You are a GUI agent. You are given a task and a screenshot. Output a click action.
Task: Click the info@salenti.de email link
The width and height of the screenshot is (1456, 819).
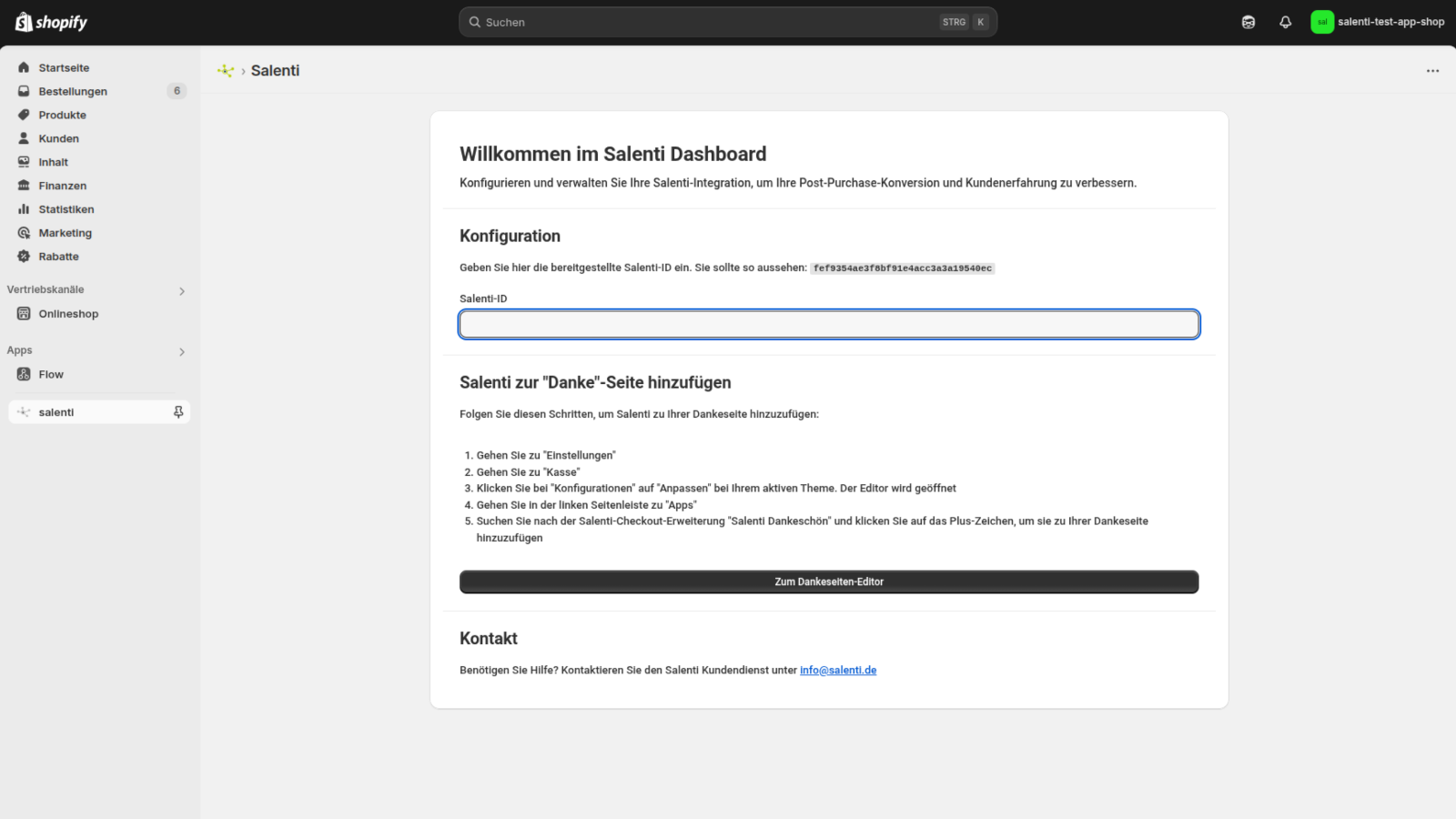click(x=838, y=670)
